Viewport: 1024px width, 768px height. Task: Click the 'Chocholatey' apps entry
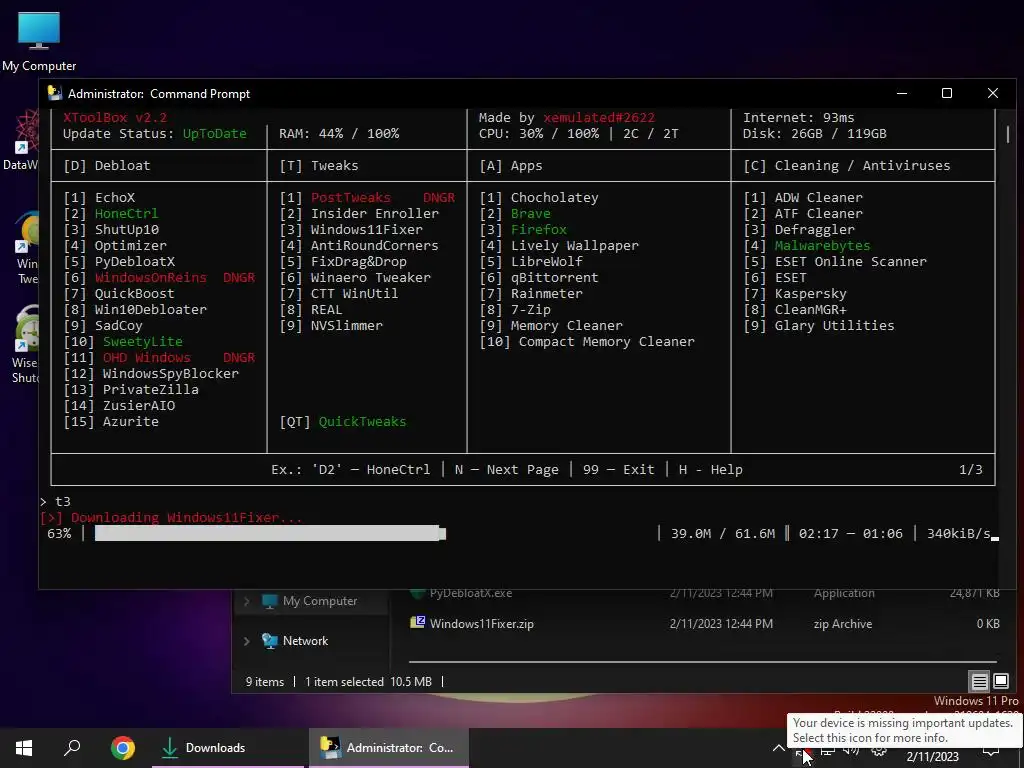(554, 197)
